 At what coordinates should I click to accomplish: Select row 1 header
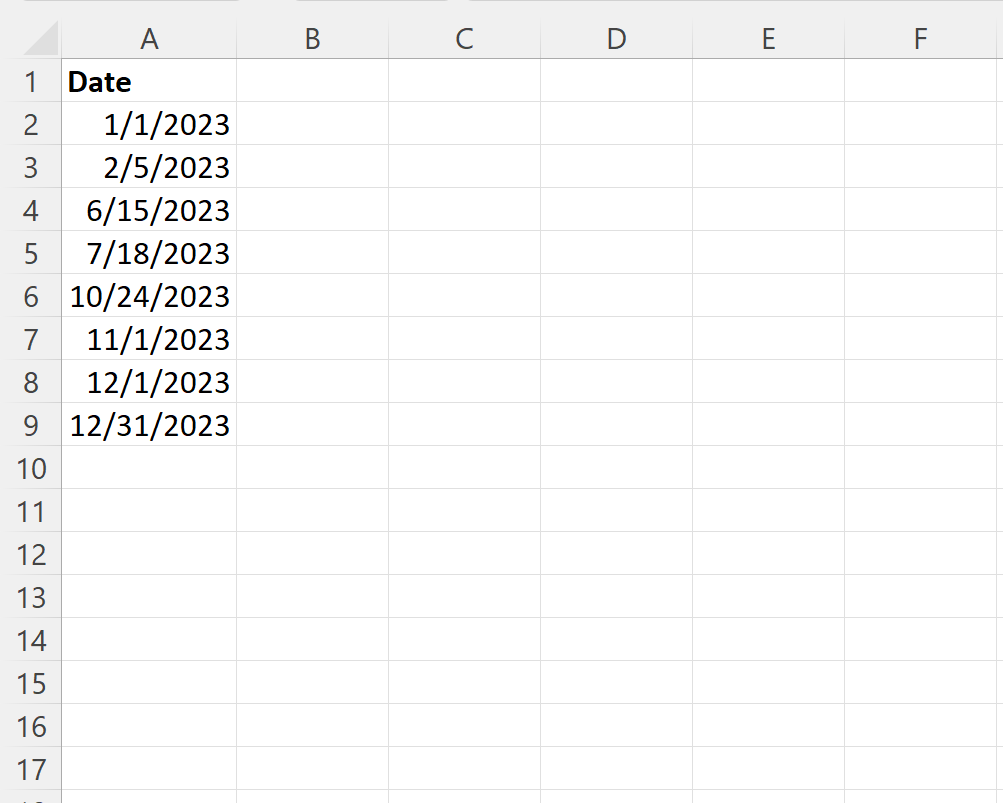[x=31, y=81]
